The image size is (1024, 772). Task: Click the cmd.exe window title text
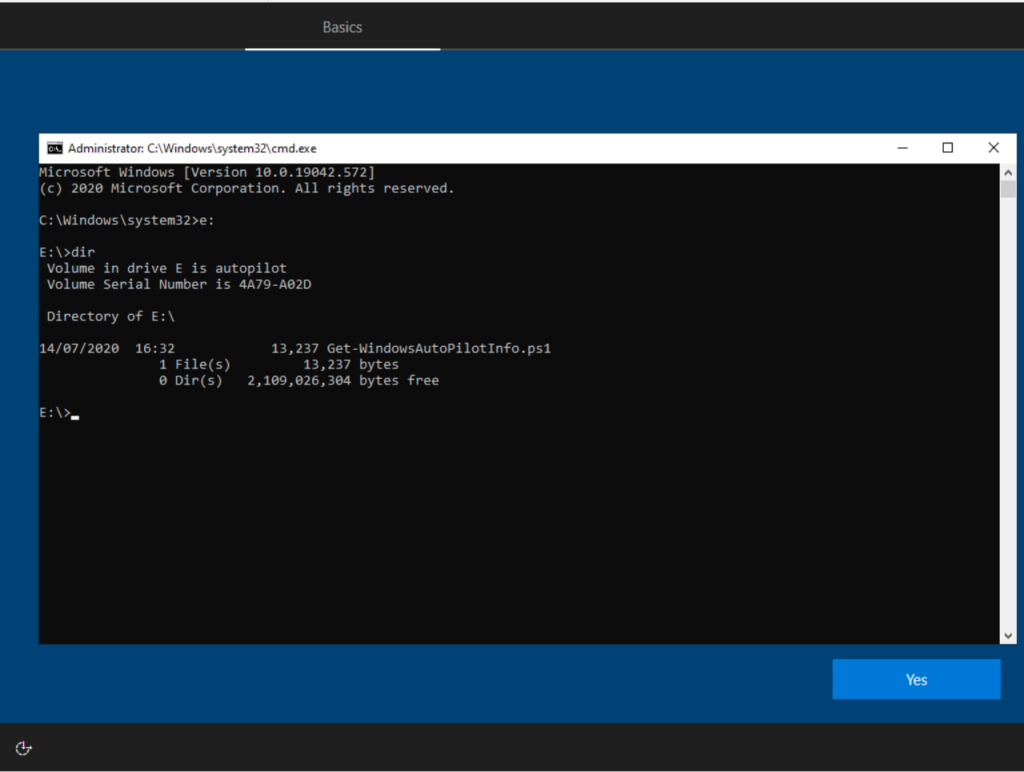coord(192,148)
